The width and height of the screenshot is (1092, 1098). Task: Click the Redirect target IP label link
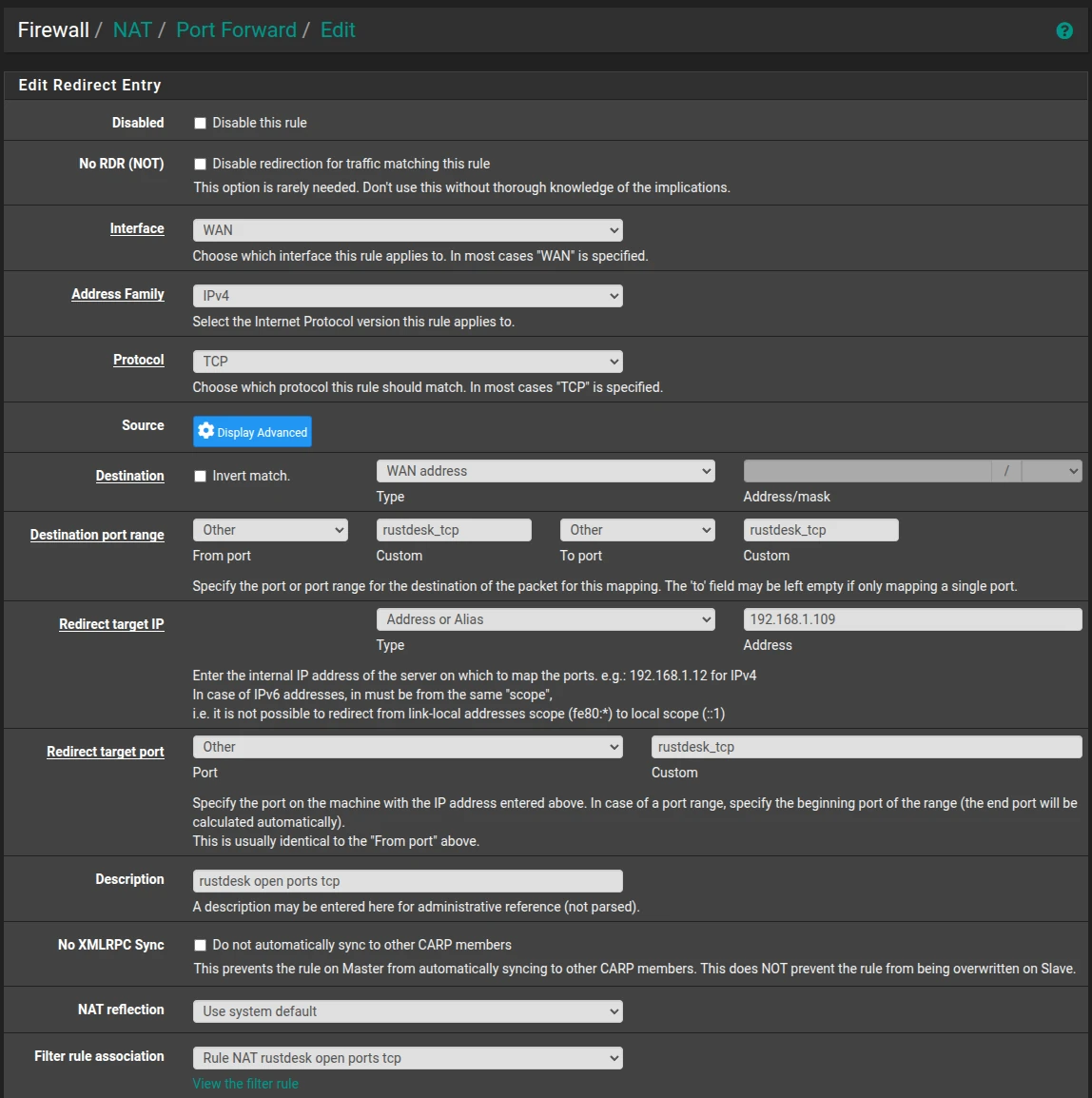[111, 624]
